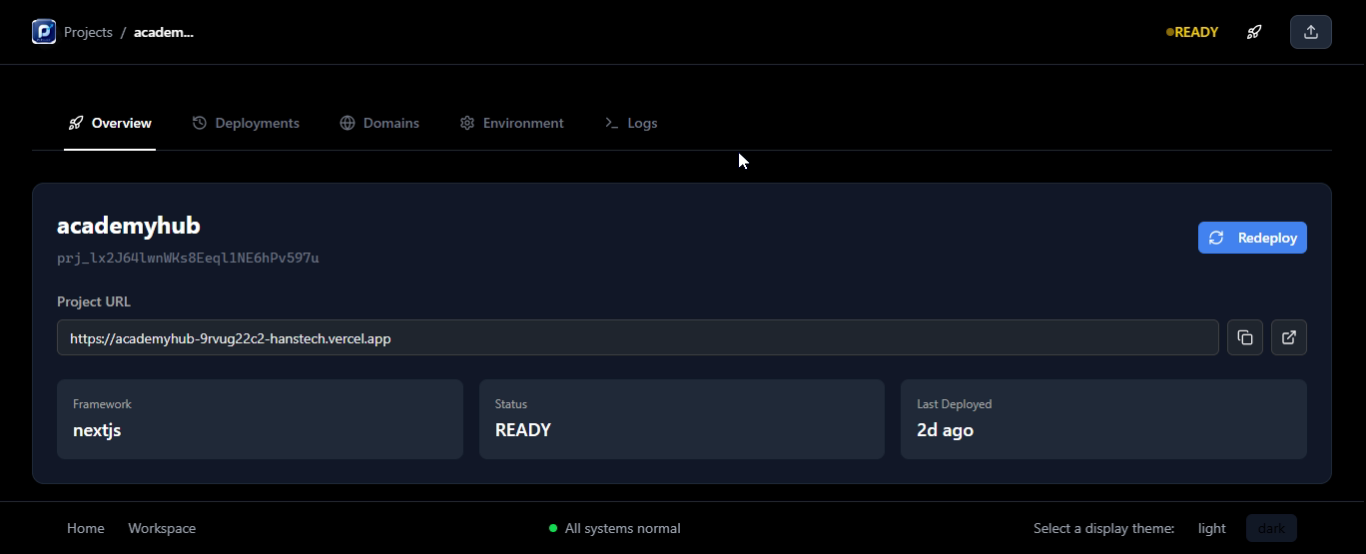
Task: Open project URL in new tab icon
Action: tap(1289, 338)
